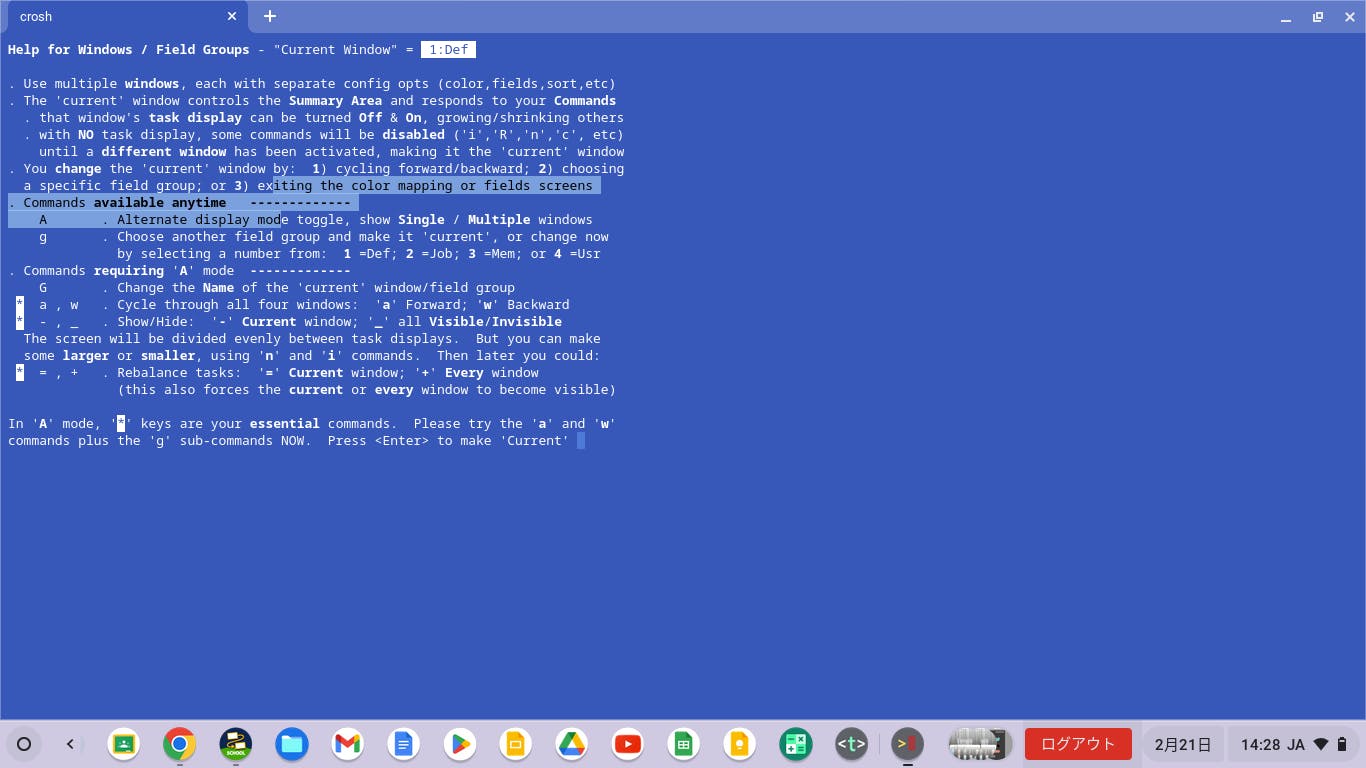Open the Calculator app
The height and width of the screenshot is (768, 1366).
(x=796, y=744)
